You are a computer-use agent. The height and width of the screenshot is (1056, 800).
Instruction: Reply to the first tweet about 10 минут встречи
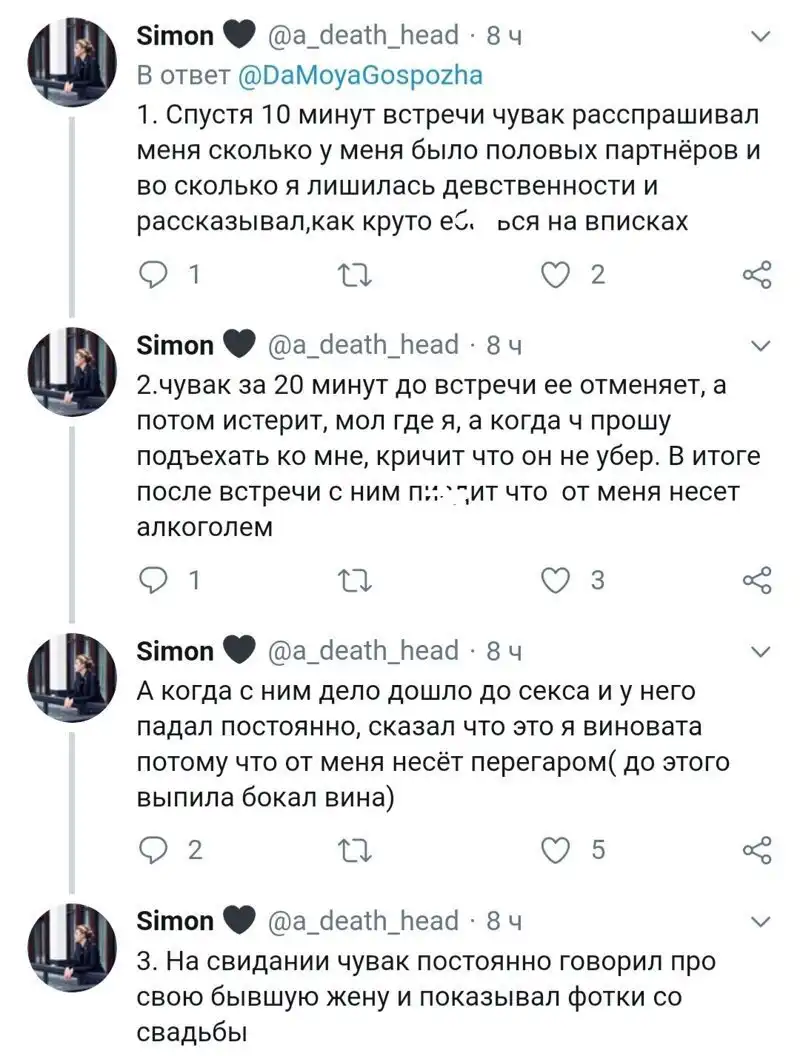[155, 273]
